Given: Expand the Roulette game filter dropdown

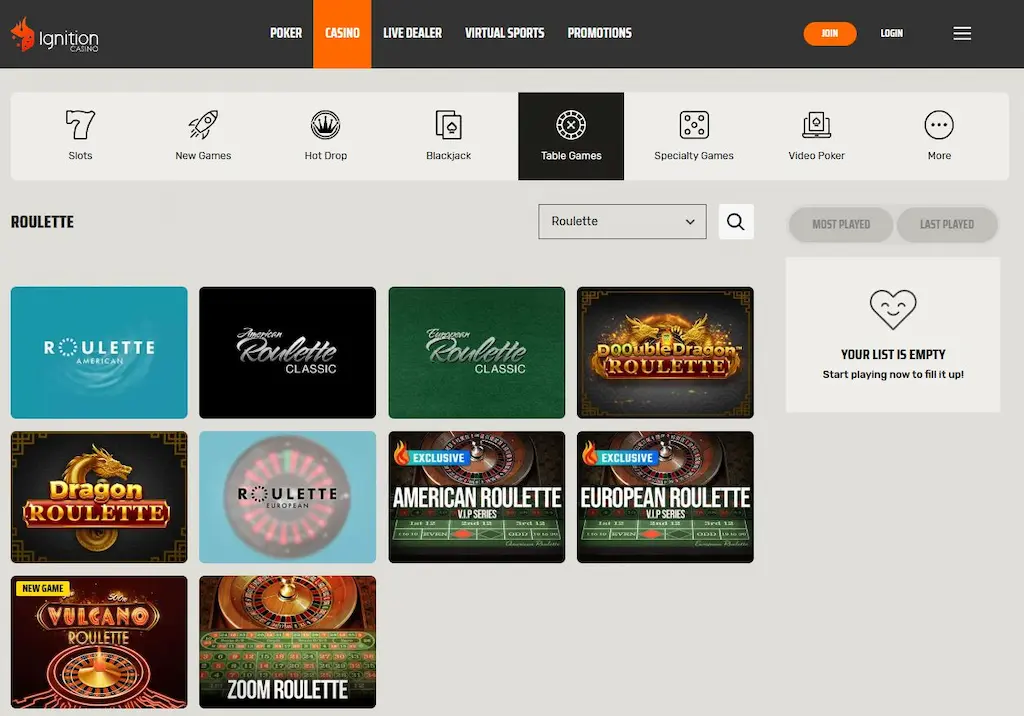Looking at the screenshot, I should click(x=622, y=221).
